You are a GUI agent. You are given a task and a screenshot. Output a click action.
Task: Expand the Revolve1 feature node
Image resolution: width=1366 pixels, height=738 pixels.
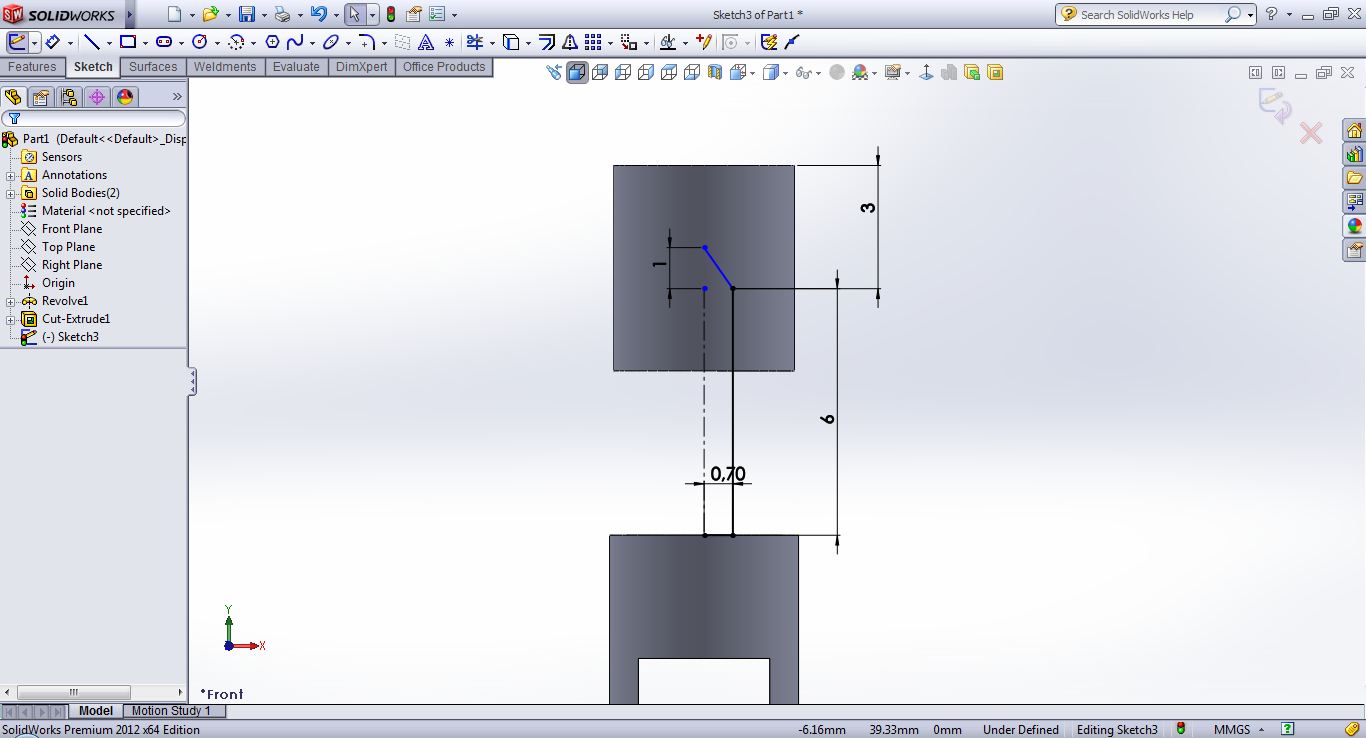tap(11, 301)
